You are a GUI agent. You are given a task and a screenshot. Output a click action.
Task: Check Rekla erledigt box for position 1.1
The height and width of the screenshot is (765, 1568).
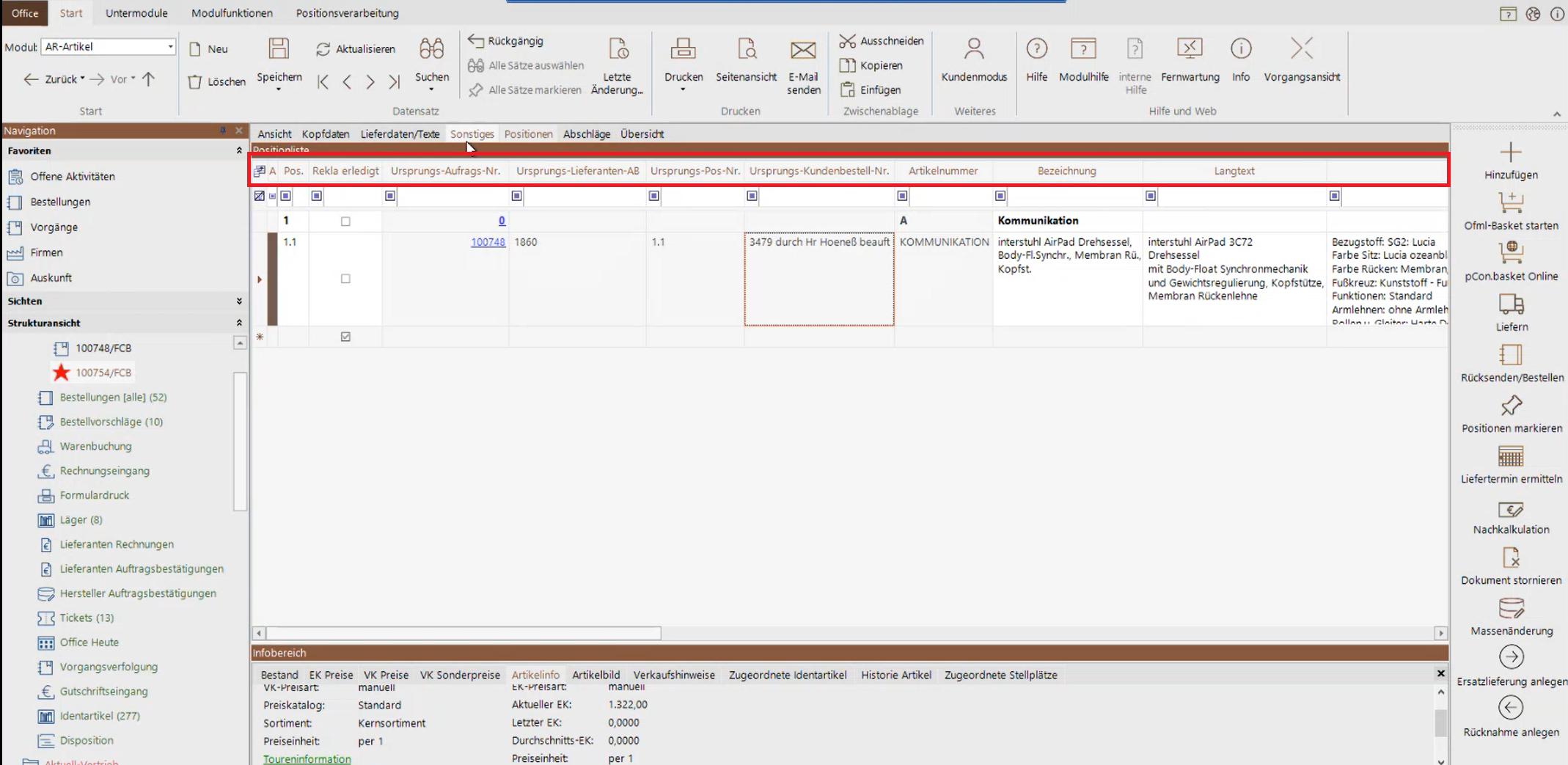tap(345, 279)
